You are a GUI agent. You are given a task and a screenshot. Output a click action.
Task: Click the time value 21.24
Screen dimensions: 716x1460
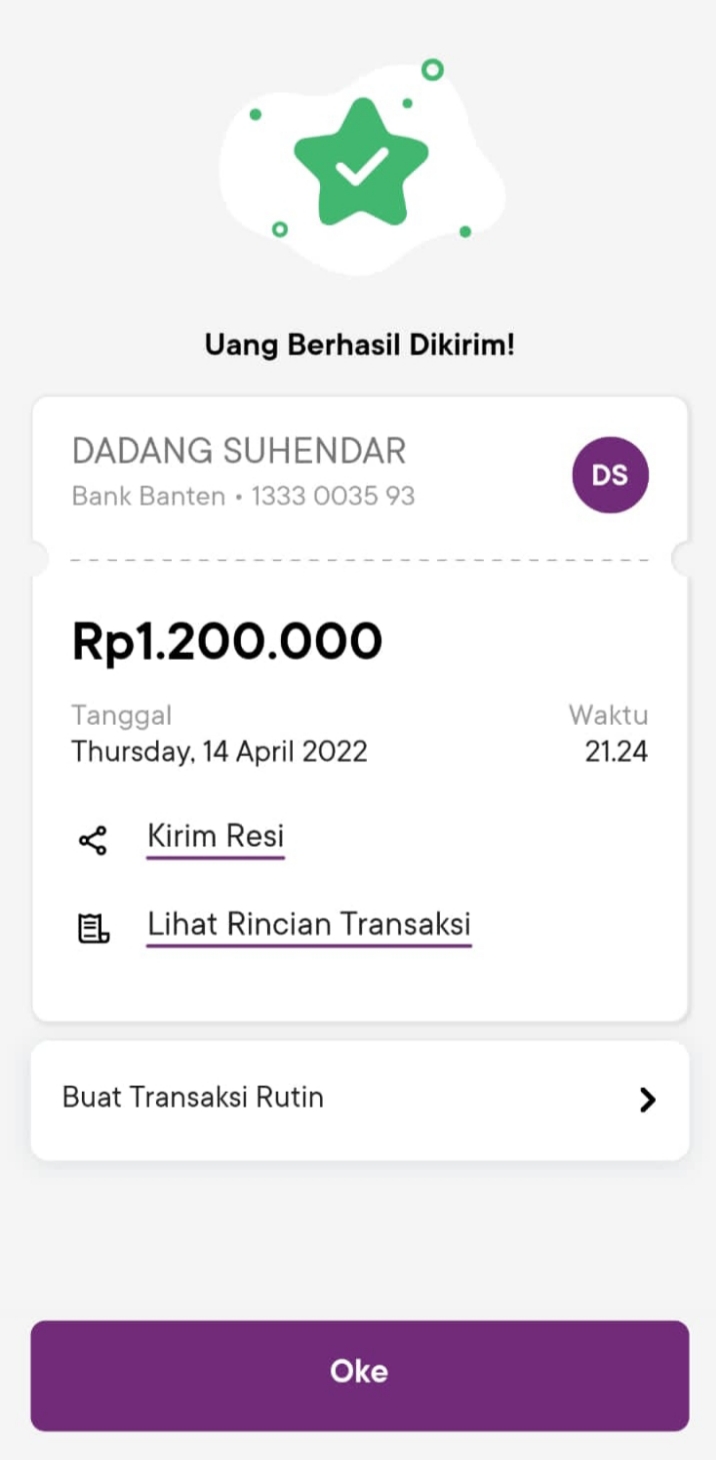click(x=616, y=752)
